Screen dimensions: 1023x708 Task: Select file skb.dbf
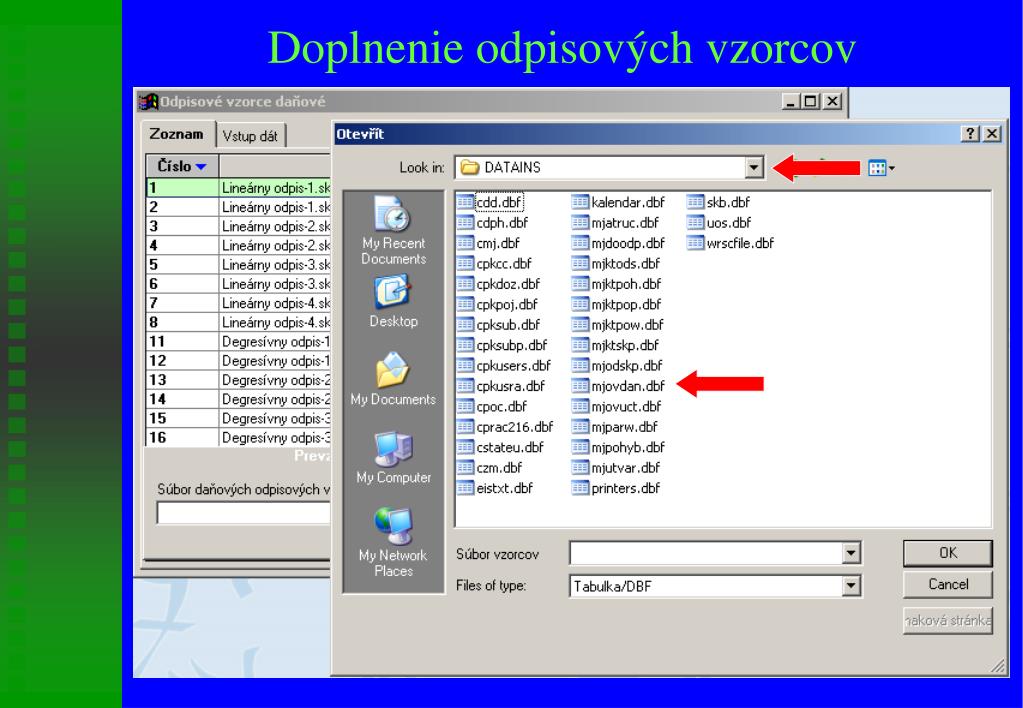718,202
